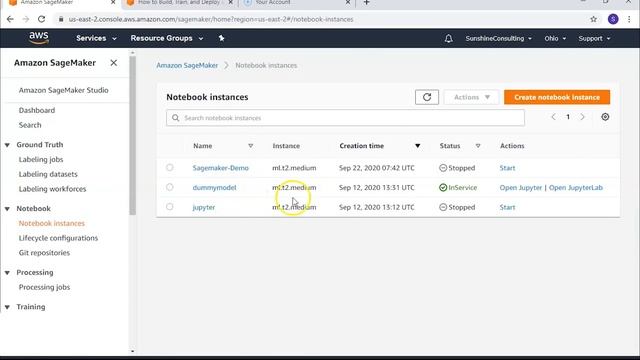Open the Support dropdown
The height and width of the screenshot is (360, 640).
pos(594,38)
